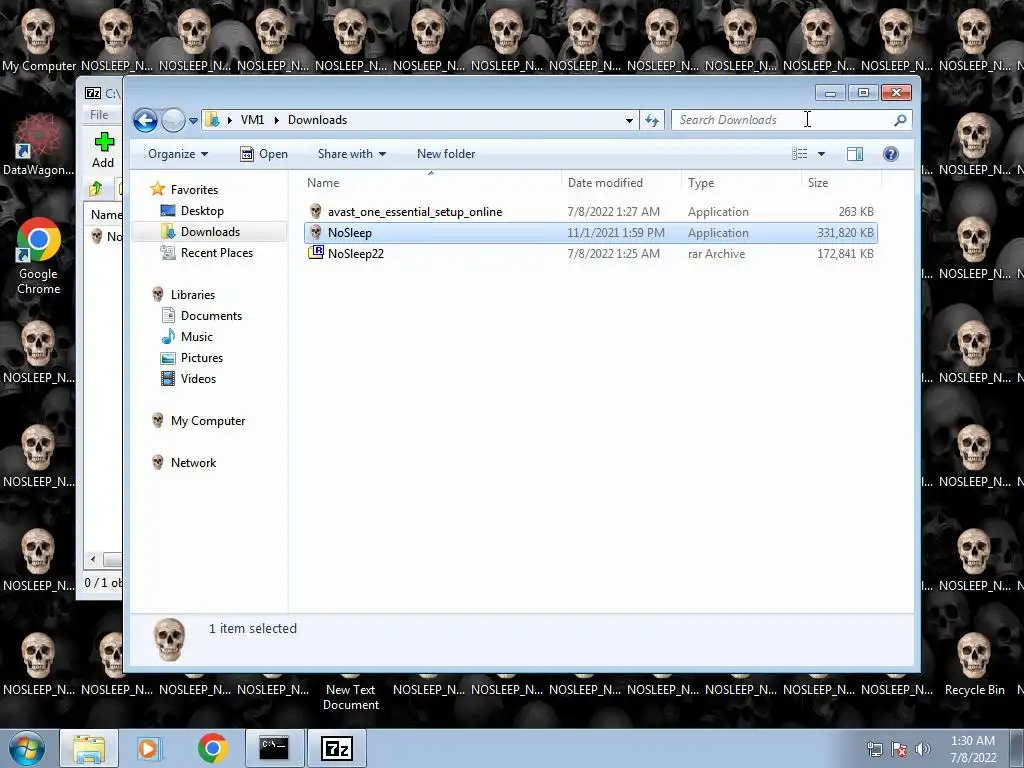Open DataWagon desktop shortcut
This screenshot has height=768, width=1024.
pyautogui.click(x=39, y=145)
